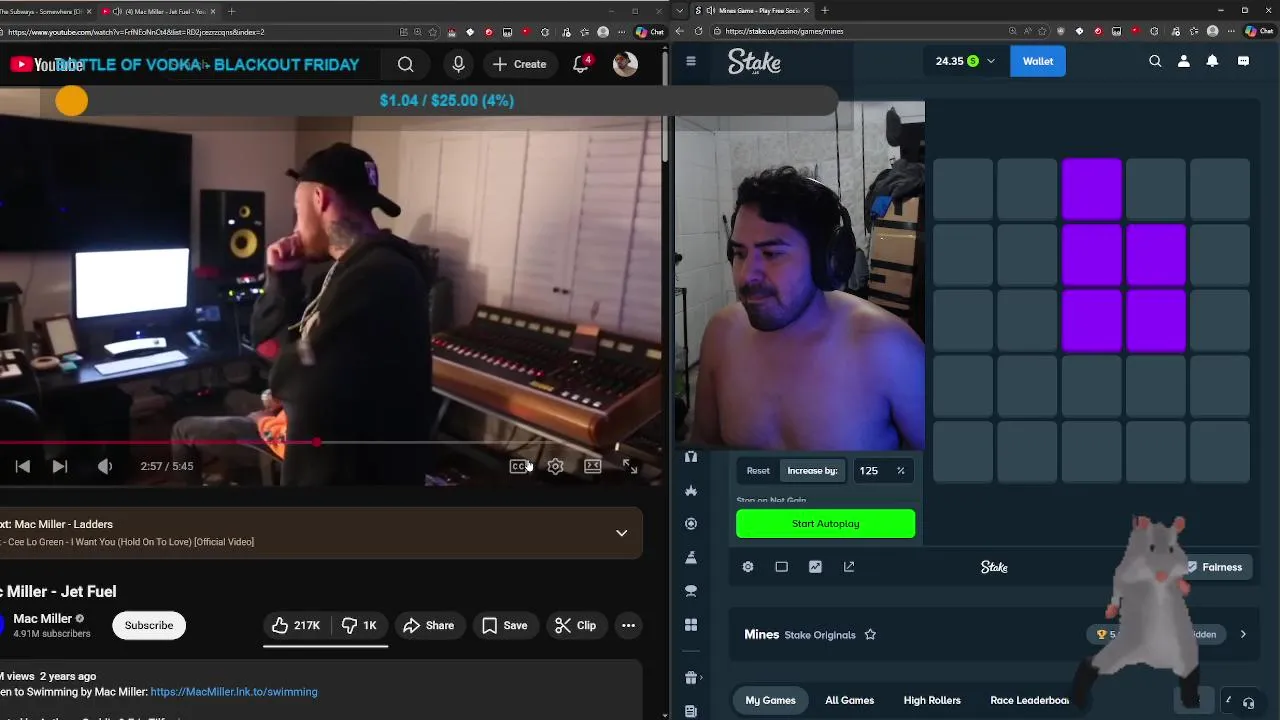This screenshot has width=1280, height=720.
Task: Open the Stake hamburger menu
Action: tap(690, 61)
